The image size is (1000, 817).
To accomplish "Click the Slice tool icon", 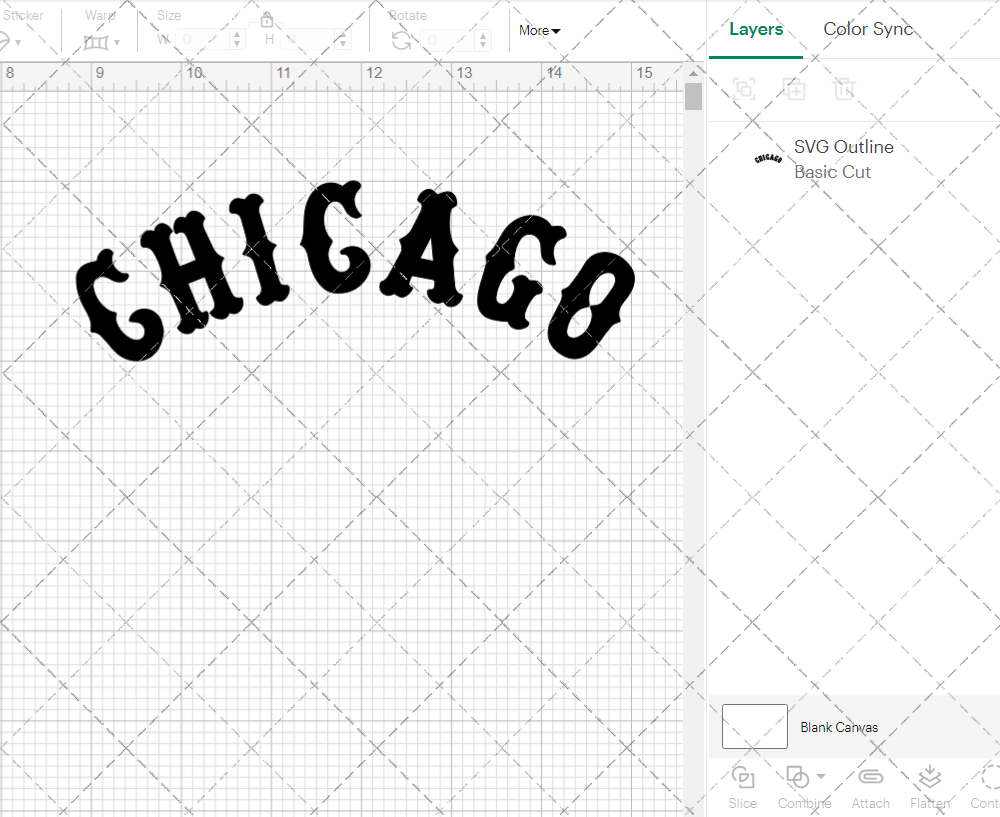I will (x=743, y=777).
